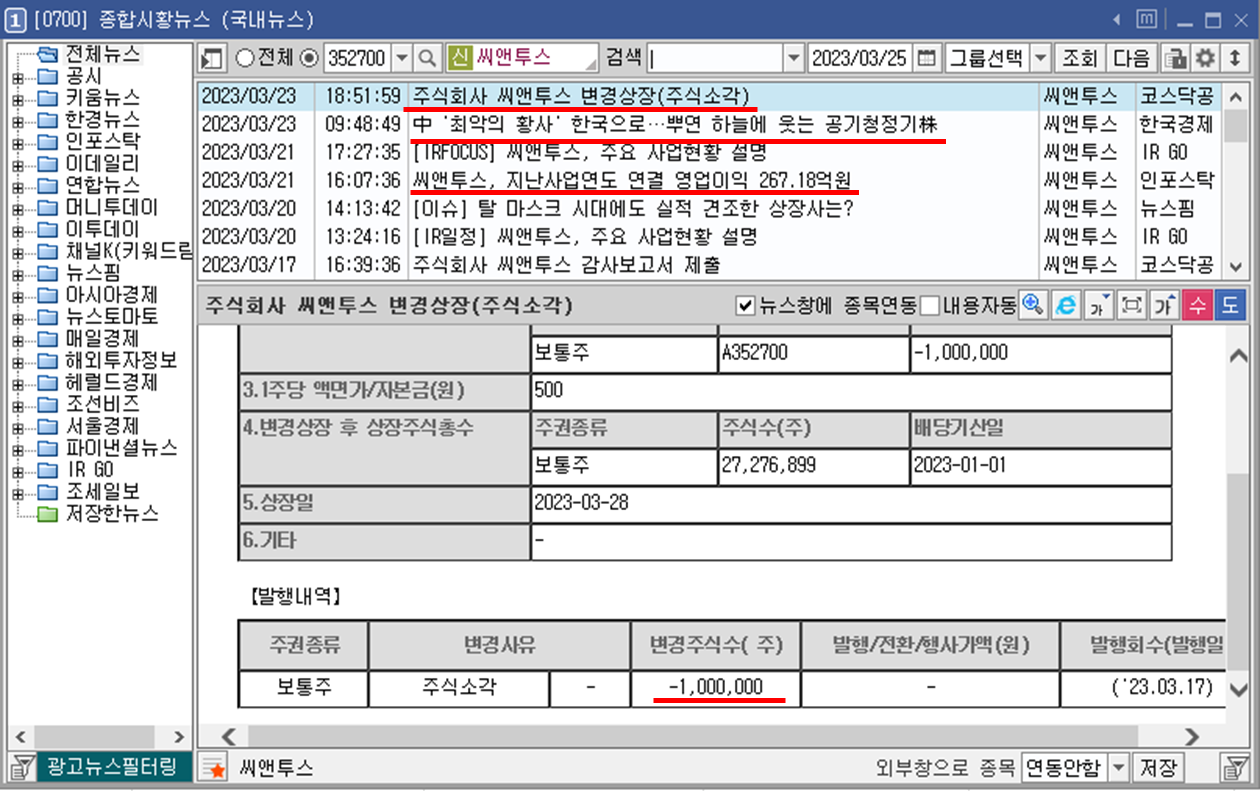Click the lock/print icon in top toolbar
The width and height of the screenshot is (1260, 791).
click(1175, 58)
